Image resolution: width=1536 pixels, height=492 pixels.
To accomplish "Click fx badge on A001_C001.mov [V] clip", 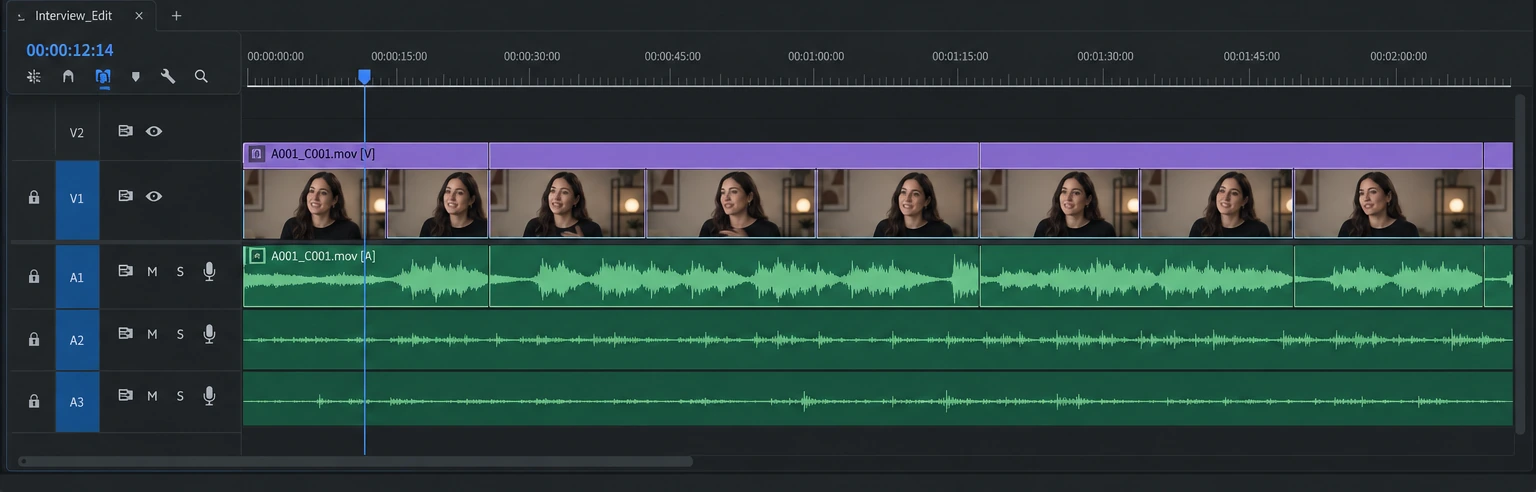I will 256,154.
